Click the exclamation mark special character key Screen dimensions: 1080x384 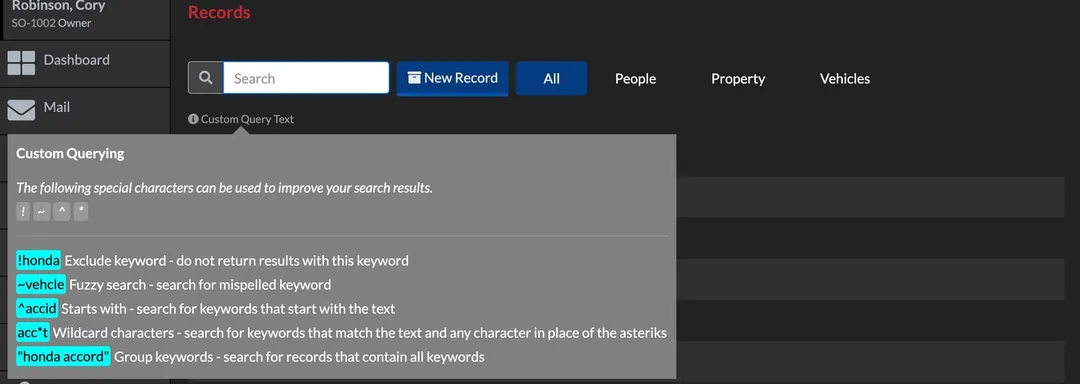pyautogui.click(x=23, y=212)
